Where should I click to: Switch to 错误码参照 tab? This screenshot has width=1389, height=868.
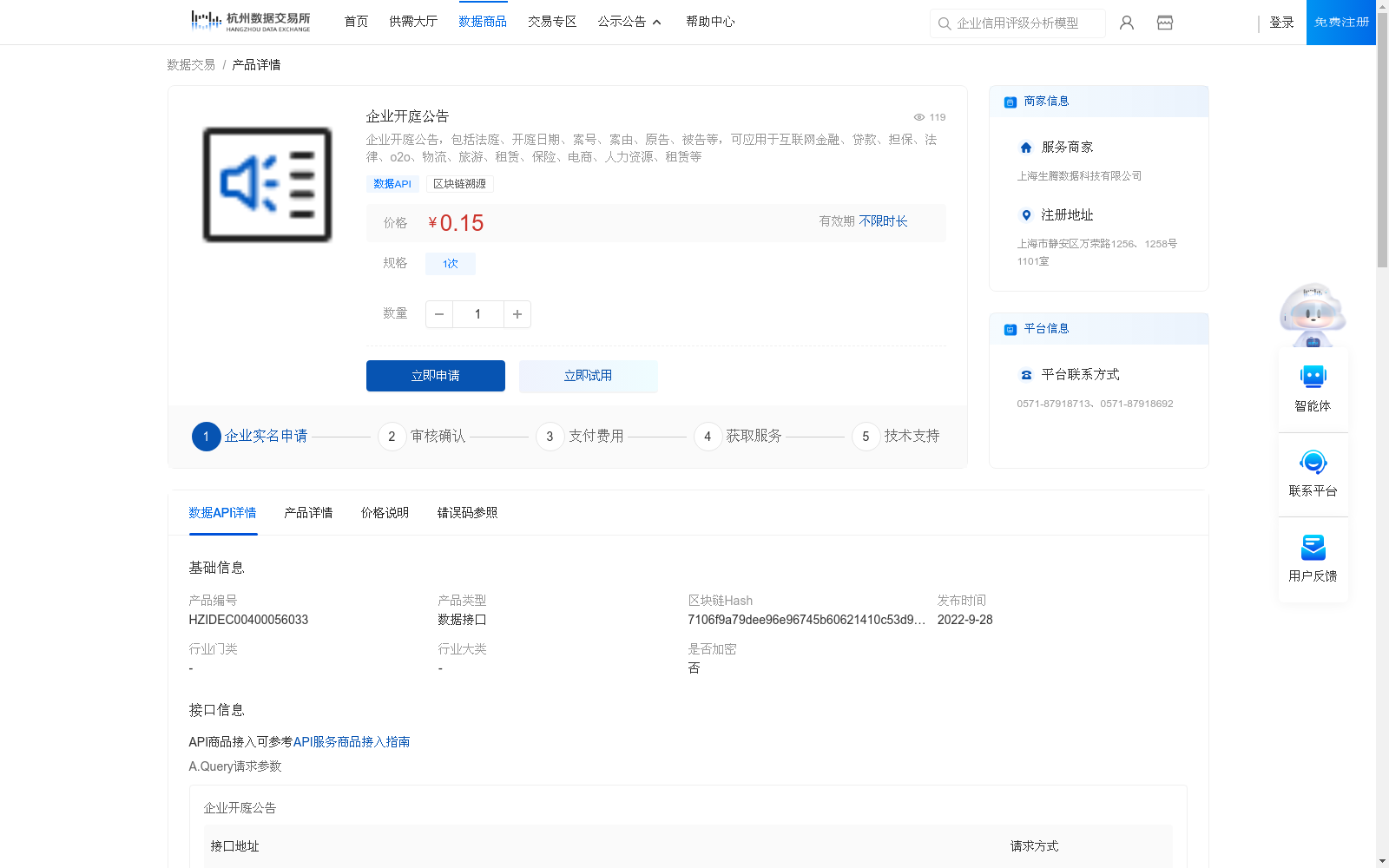click(467, 513)
